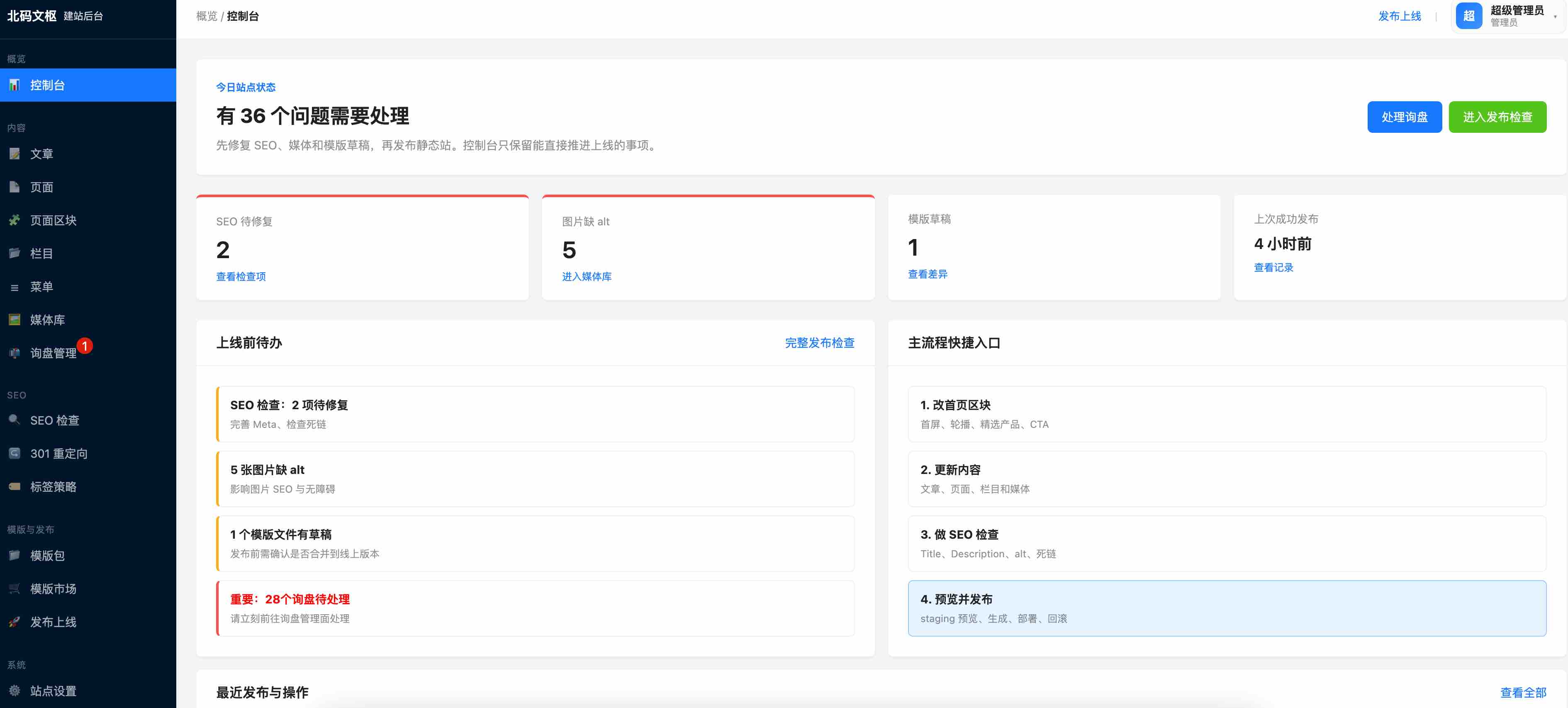Open the 1 个模版文件有草稿 todo card
Image resolution: width=1568 pixels, height=708 pixels.
pyautogui.click(x=536, y=544)
